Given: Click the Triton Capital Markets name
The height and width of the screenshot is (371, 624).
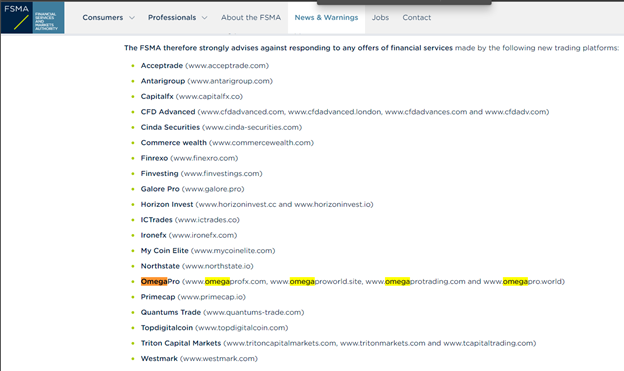Looking at the screenshot, I should pos(181,343).
